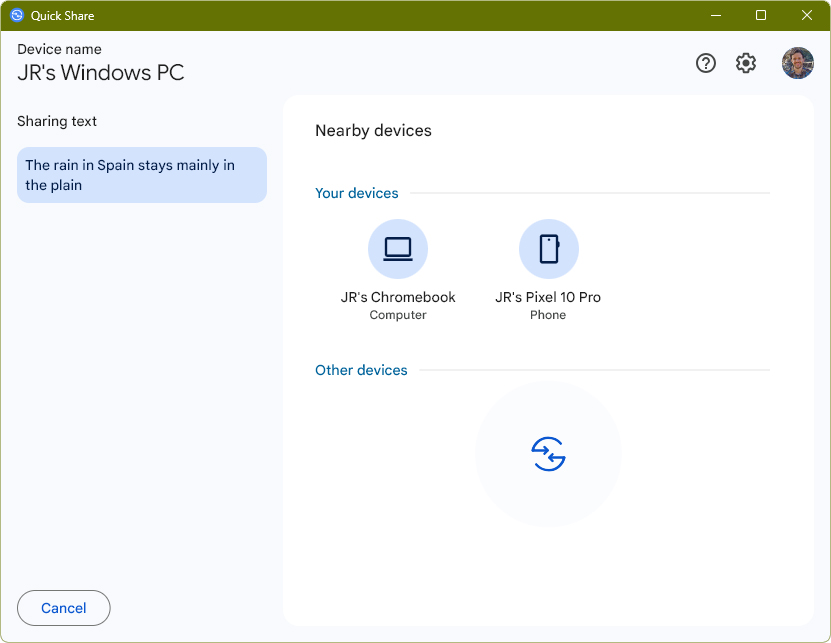The width and height of the screenshot is (831, 643).
Task: Click the Sharing text section label
Action: tap(57, 121)
